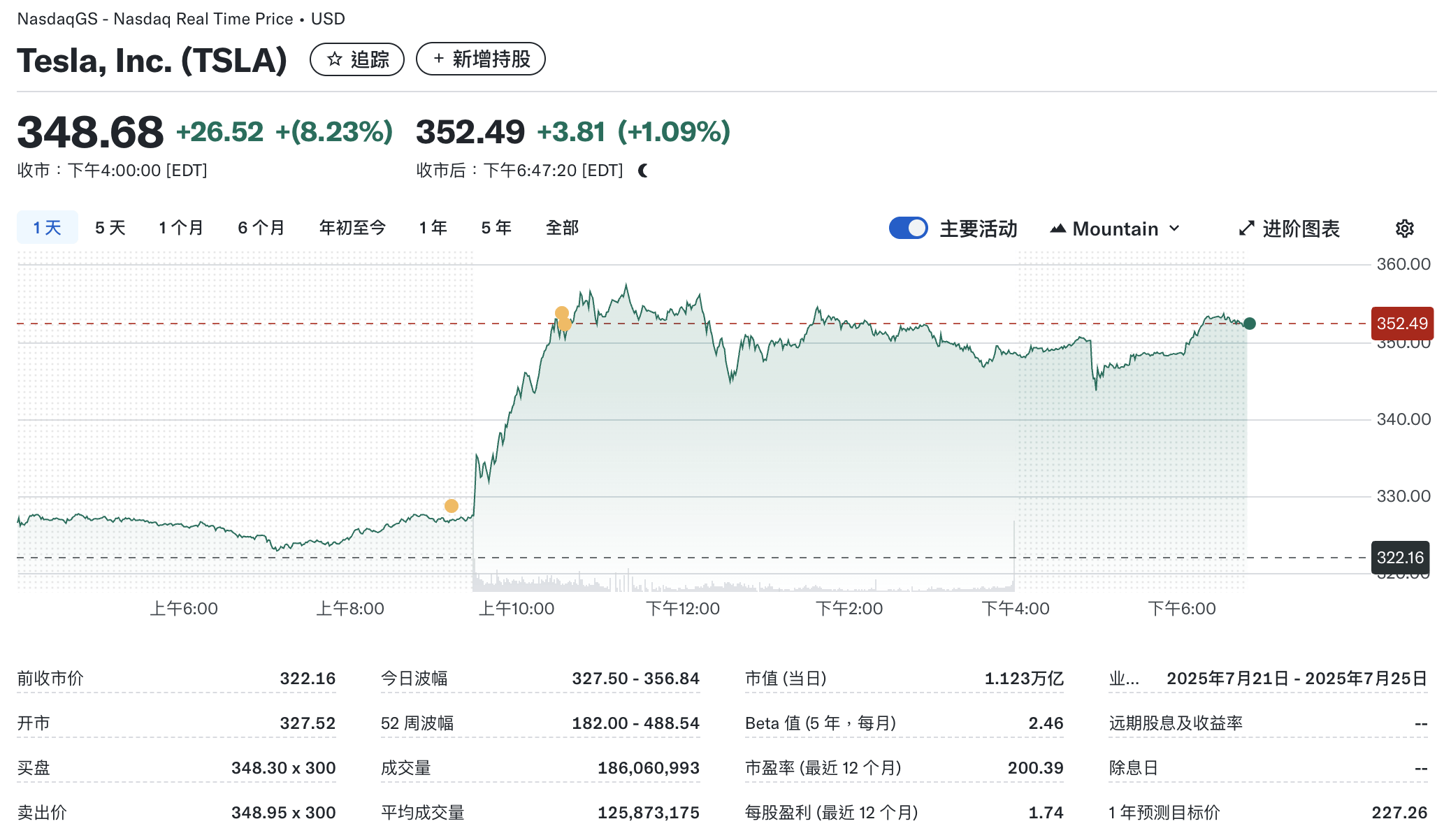Select the 全部 time range

tap(562, 228)
